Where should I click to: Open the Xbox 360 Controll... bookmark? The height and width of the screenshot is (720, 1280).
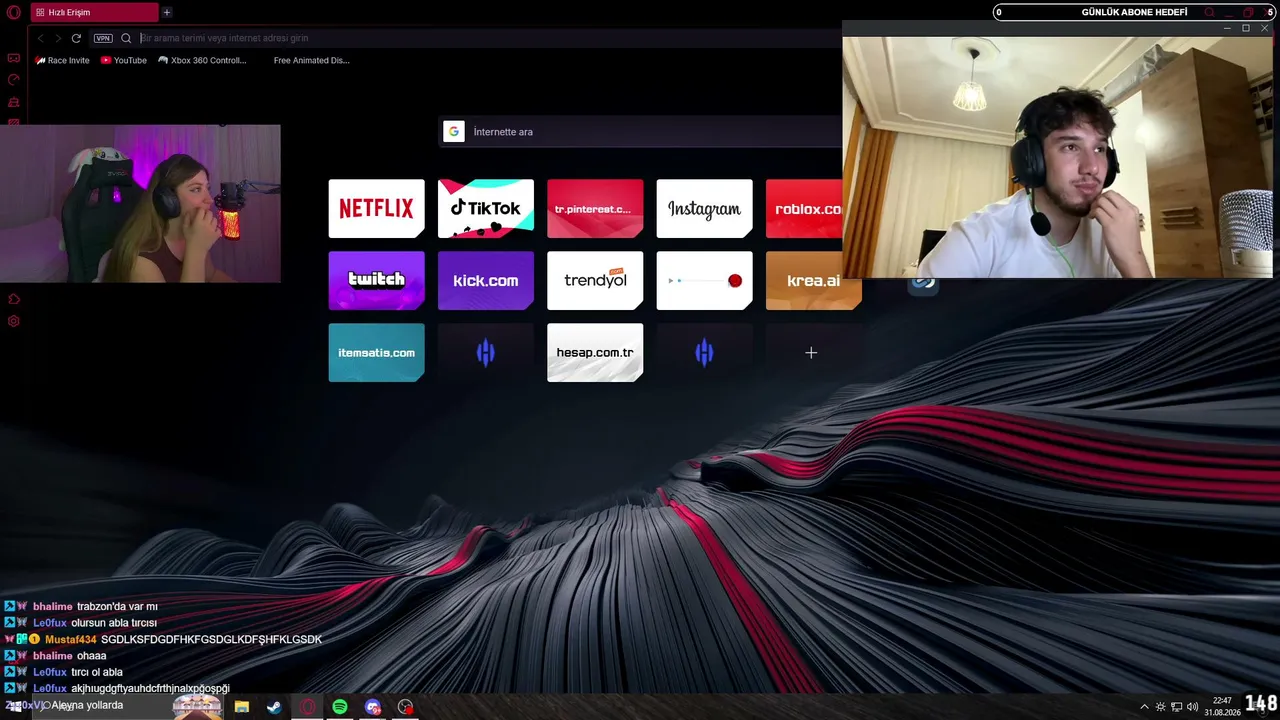(202, 60)
